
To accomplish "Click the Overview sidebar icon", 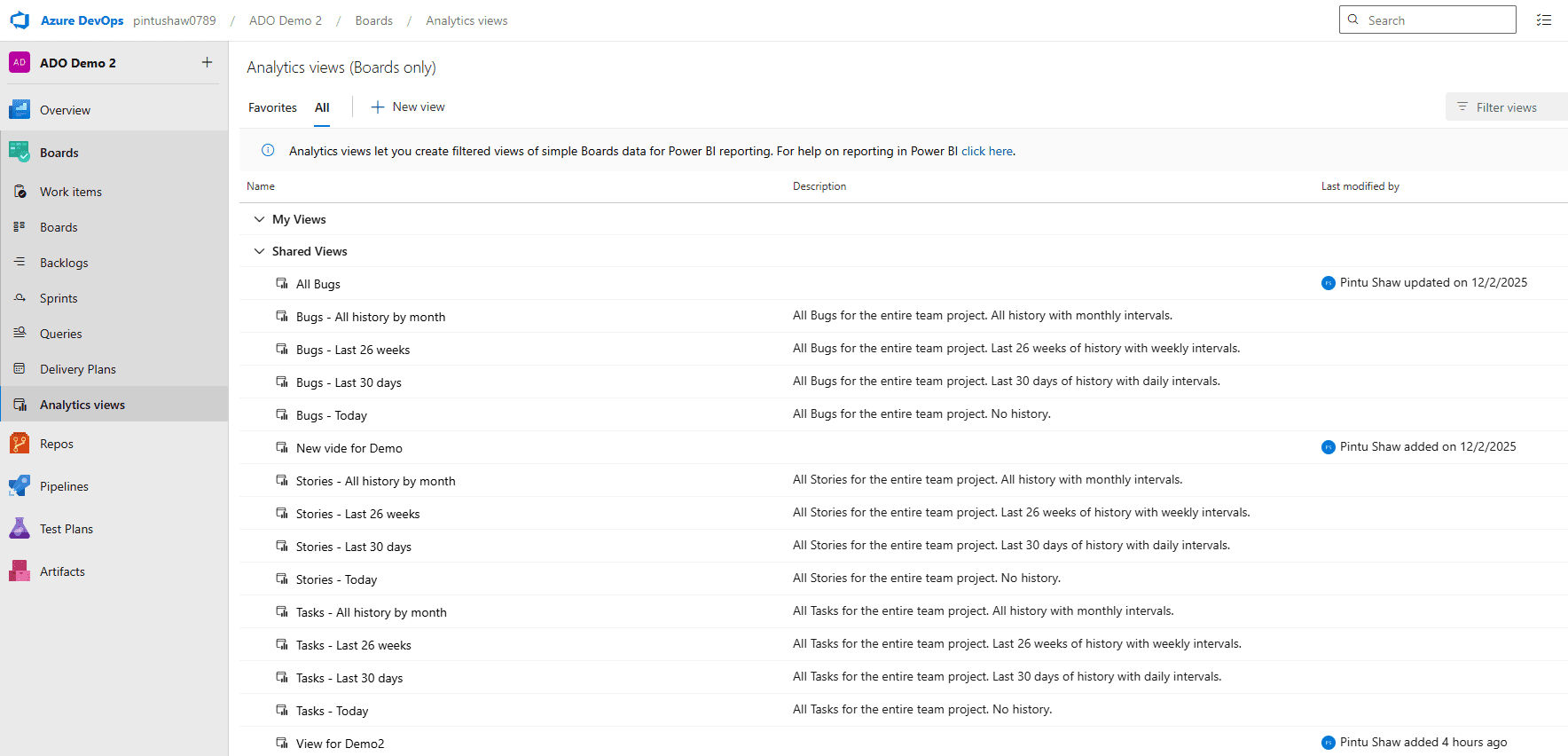I will [20, 110].
